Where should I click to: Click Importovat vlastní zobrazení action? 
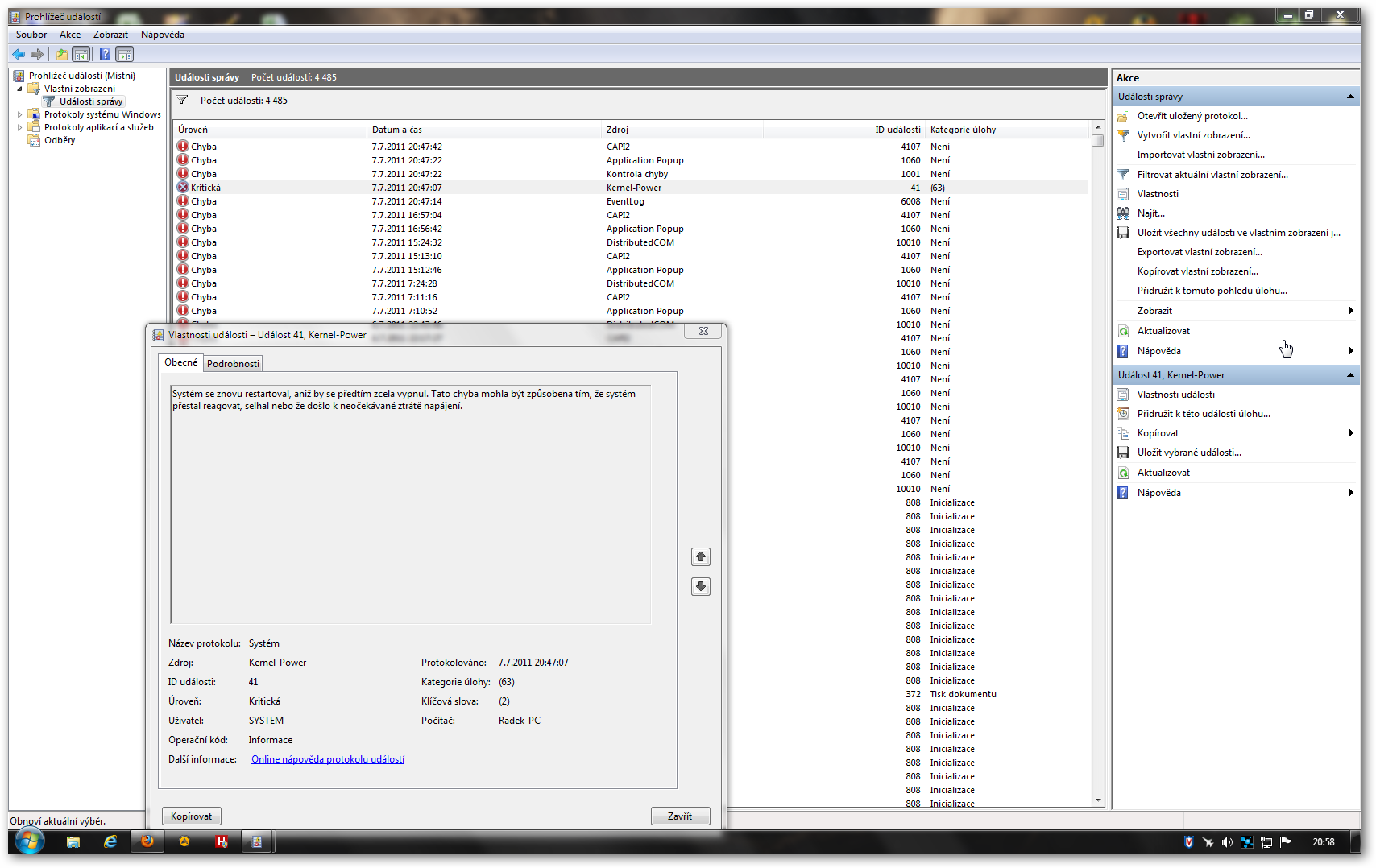click(x=1201, y=155)
